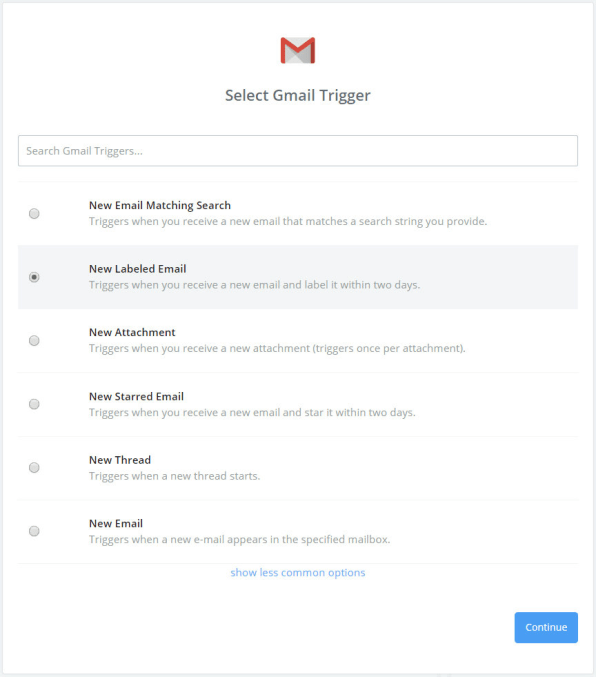Click the New Thread option title
596x677 pixels.
(x=120, y=460)
